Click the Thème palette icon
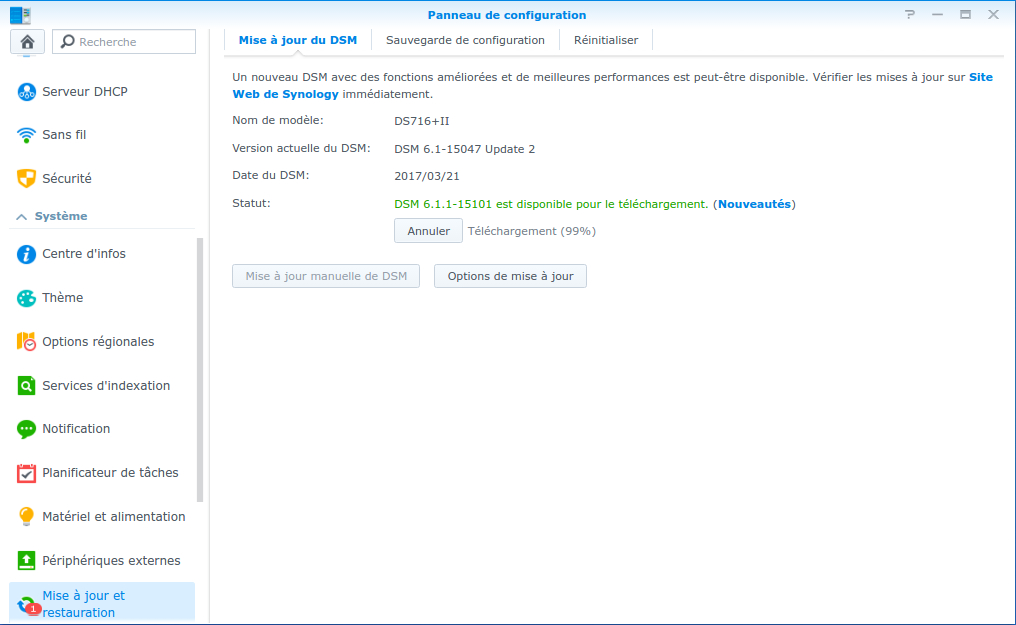This screenshot has width=1016, height=625. point(27,298)
